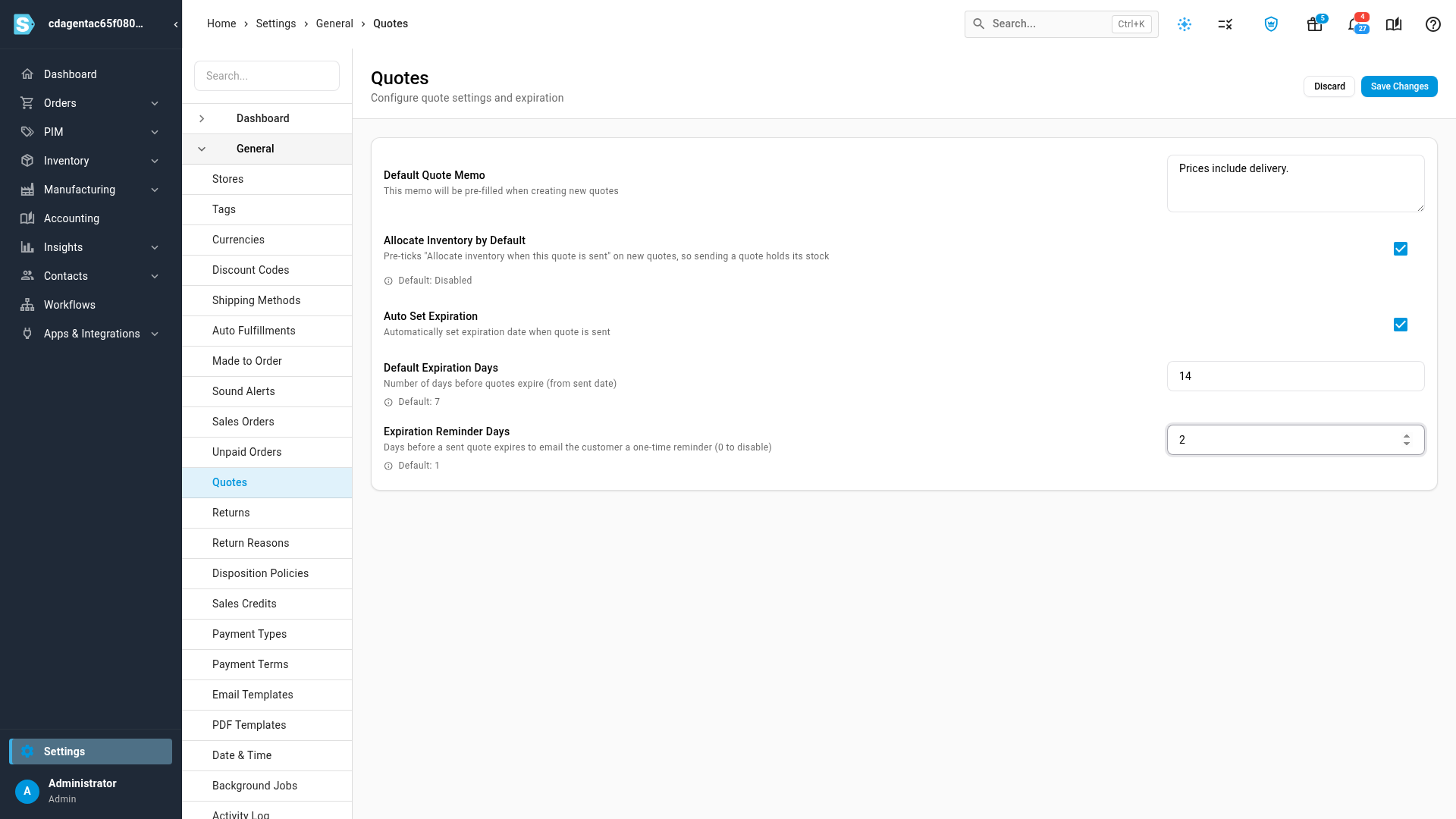1456x819 pixels.
Task: Expand Apps & Integrations chevron
Action: 155,334
